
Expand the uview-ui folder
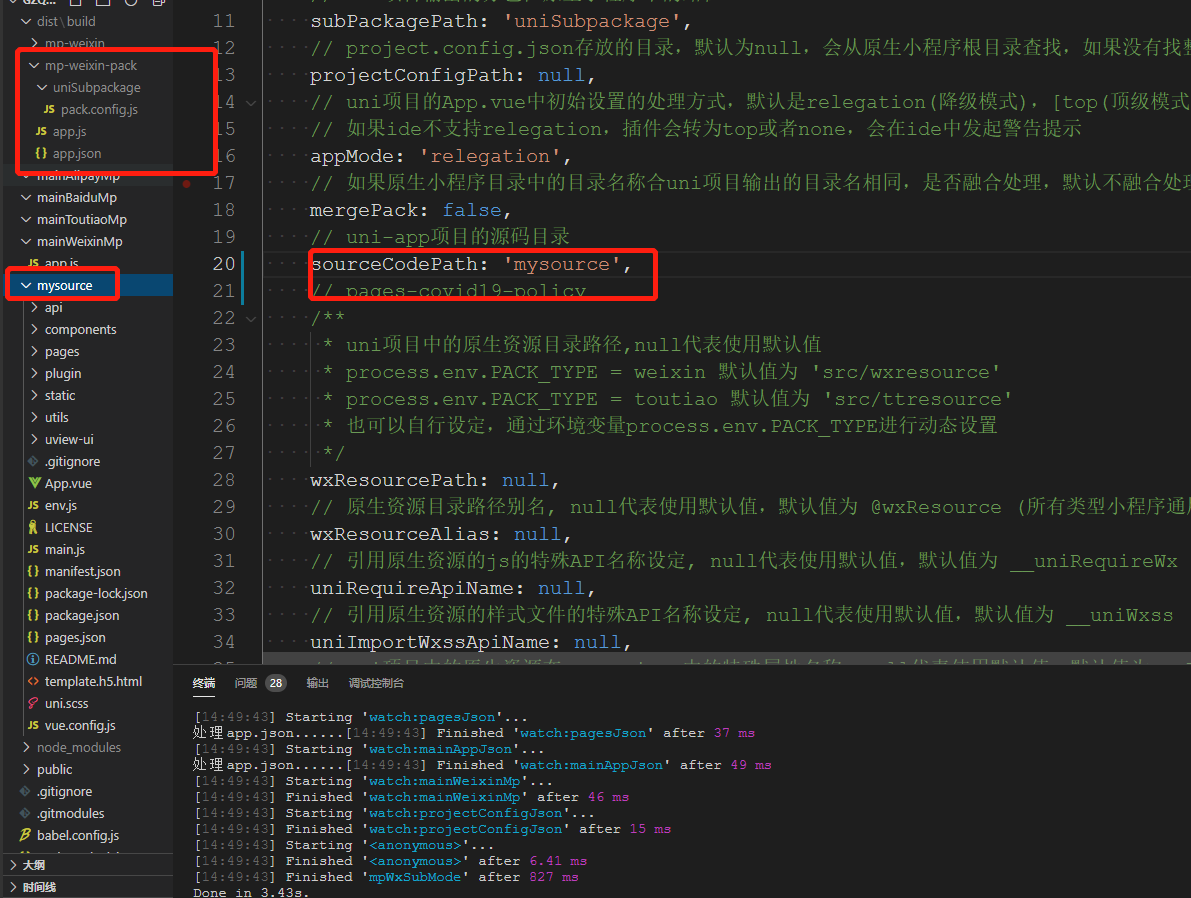[x=33, y=440]
